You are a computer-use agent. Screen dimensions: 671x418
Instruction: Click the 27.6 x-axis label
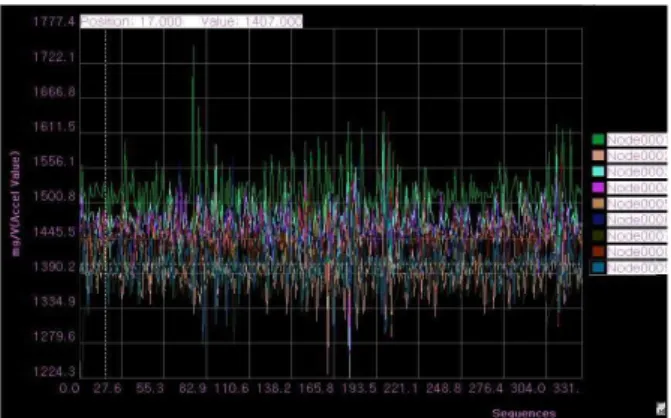coord(107,388)
